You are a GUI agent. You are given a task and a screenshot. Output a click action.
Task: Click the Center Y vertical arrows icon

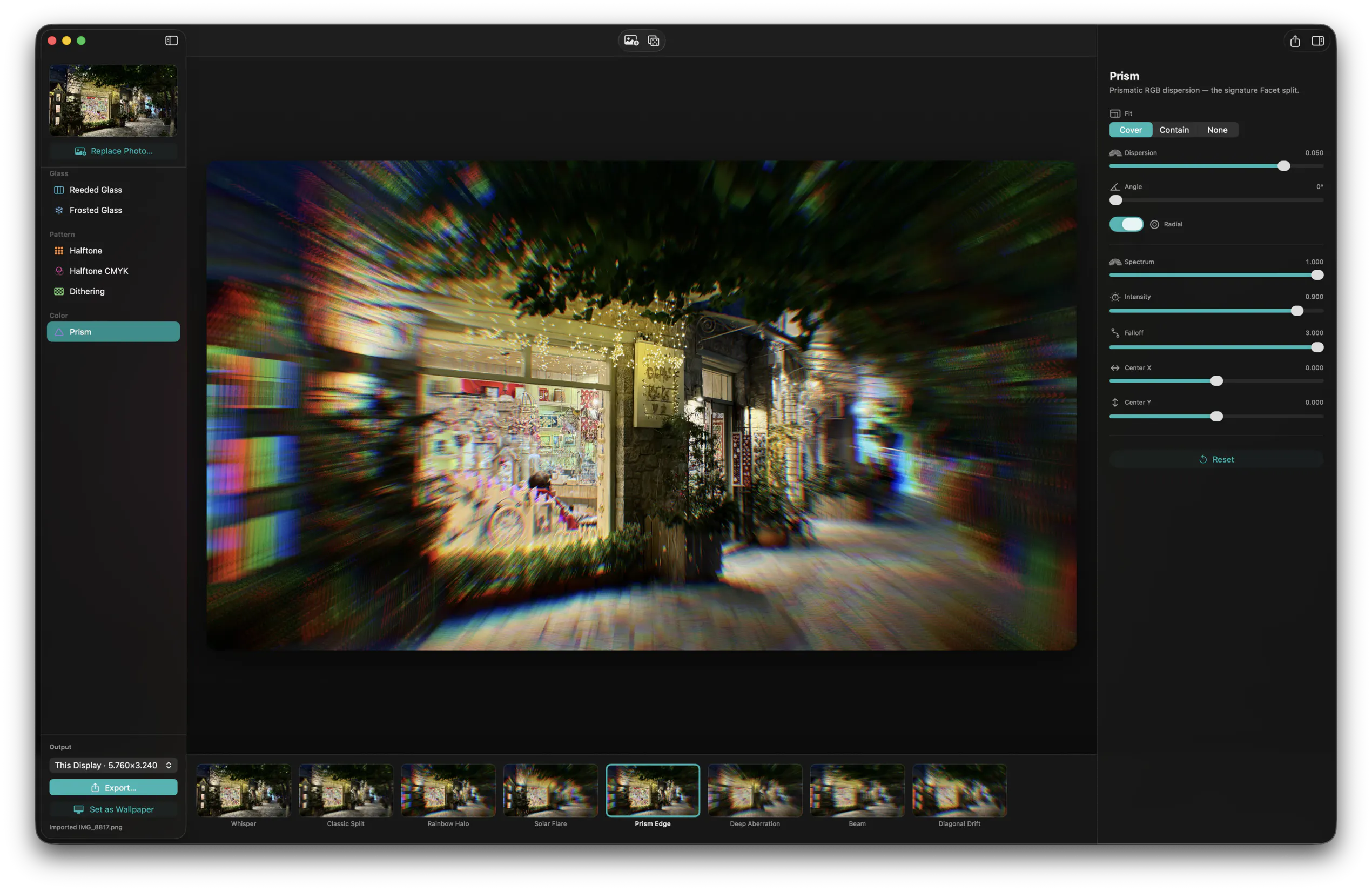click(x=1115, y=403)
